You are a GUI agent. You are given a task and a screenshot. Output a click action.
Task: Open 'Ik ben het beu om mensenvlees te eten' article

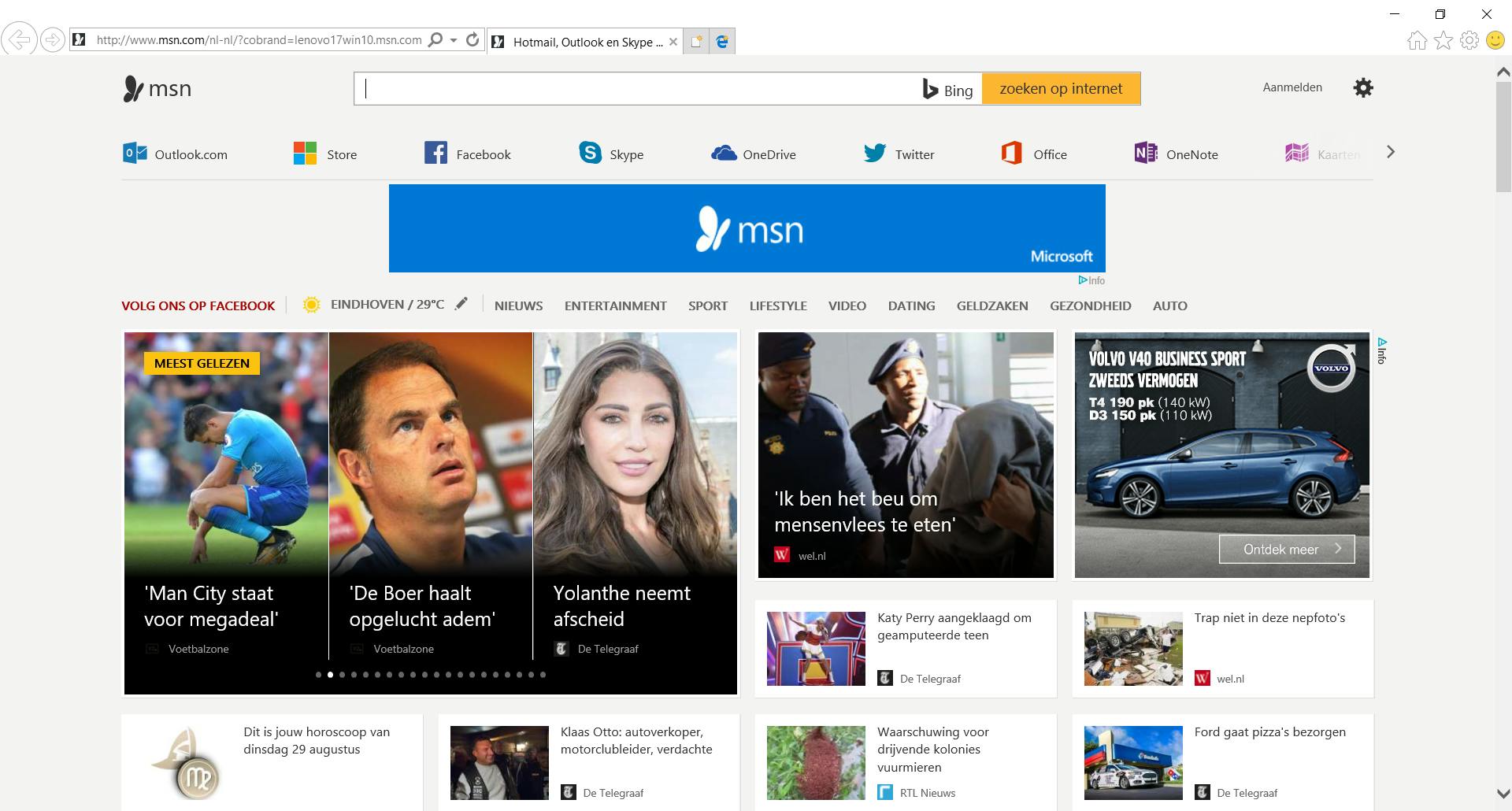click(906, 455)
